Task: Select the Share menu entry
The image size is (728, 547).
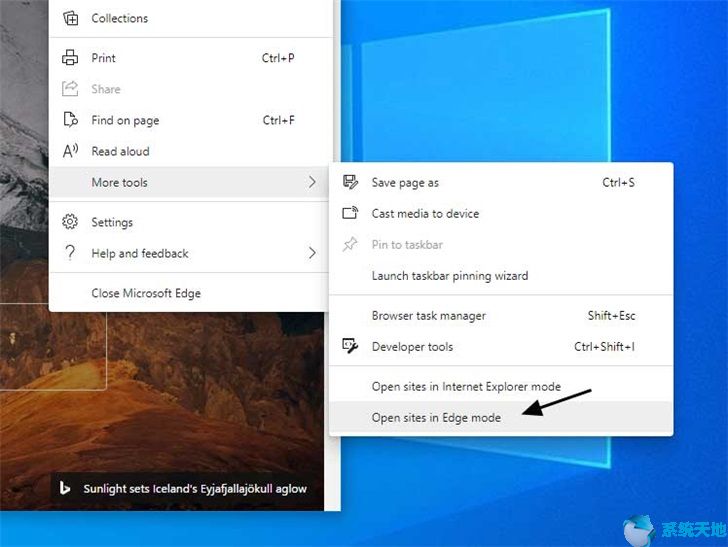Action: pyautogui.click(x=191, y=89)
